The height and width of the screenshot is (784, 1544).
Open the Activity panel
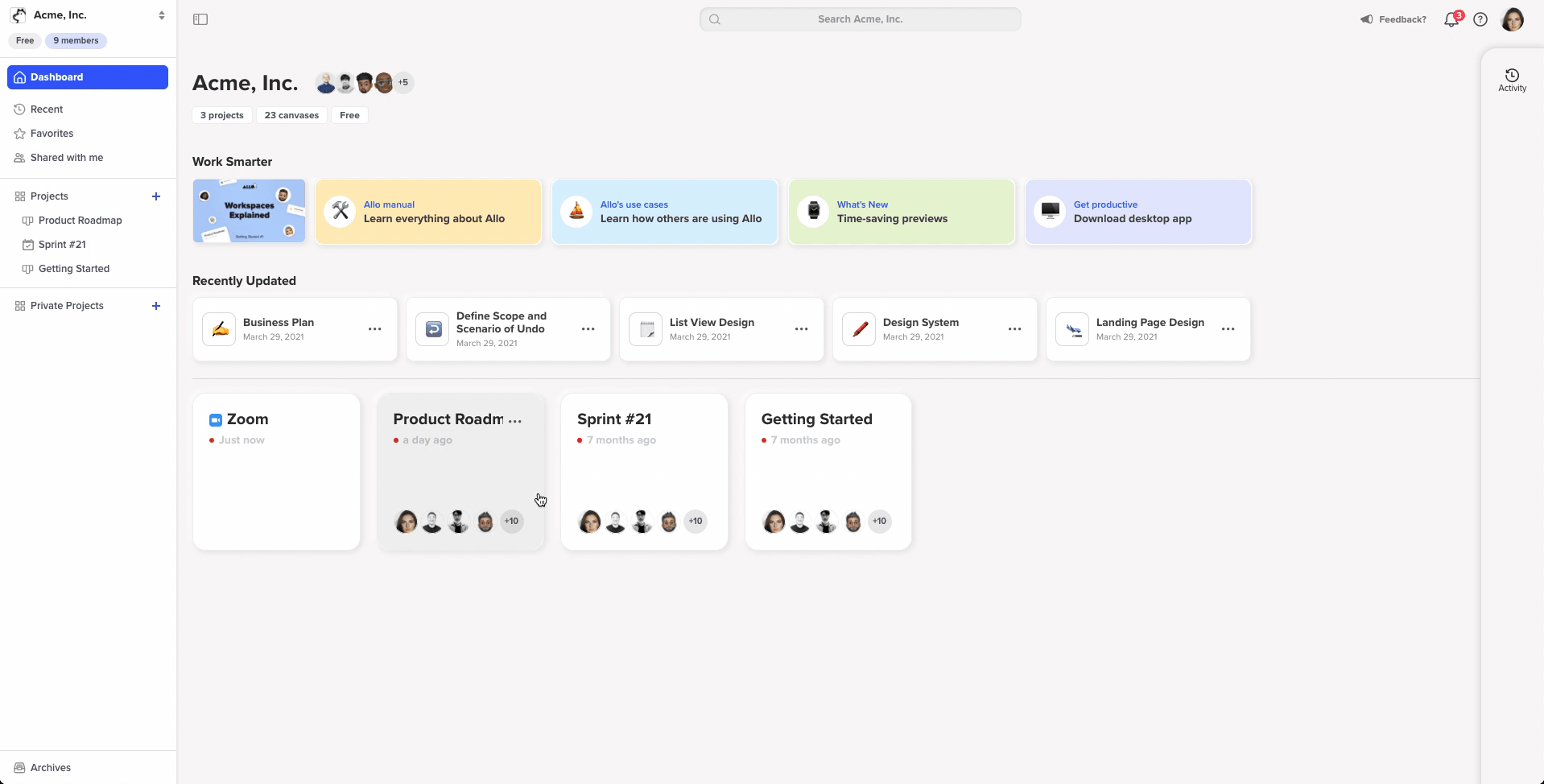(x=1511, y=80)
